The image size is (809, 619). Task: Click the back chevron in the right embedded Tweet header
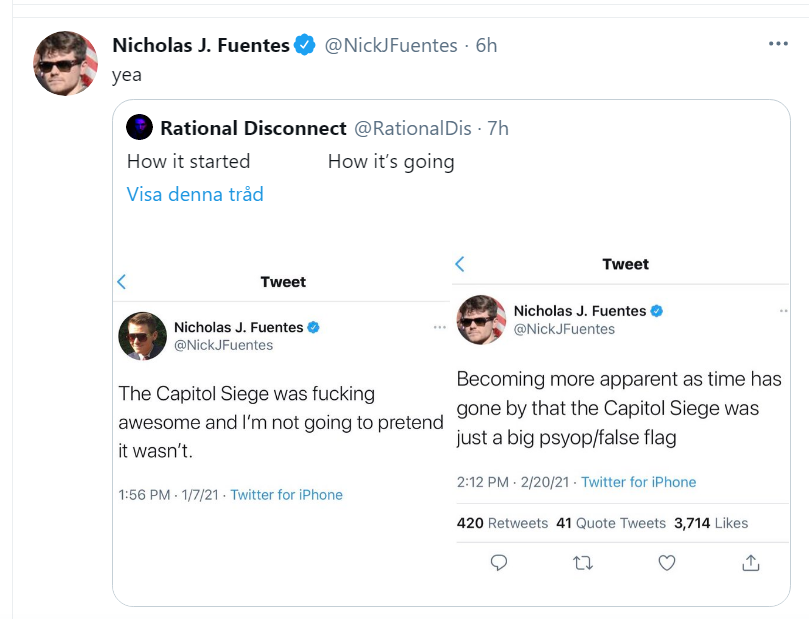click(460, 264)
